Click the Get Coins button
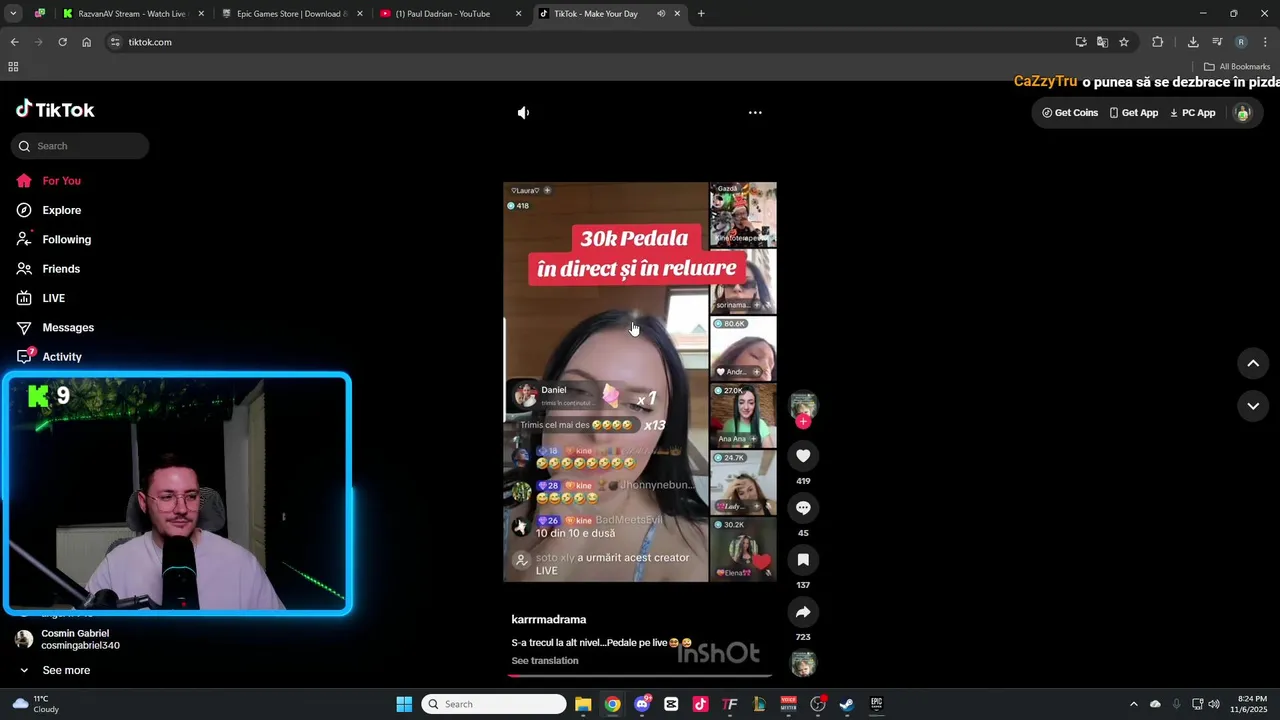Viewport: 1280px width, 720px height. pos(1070,113)
